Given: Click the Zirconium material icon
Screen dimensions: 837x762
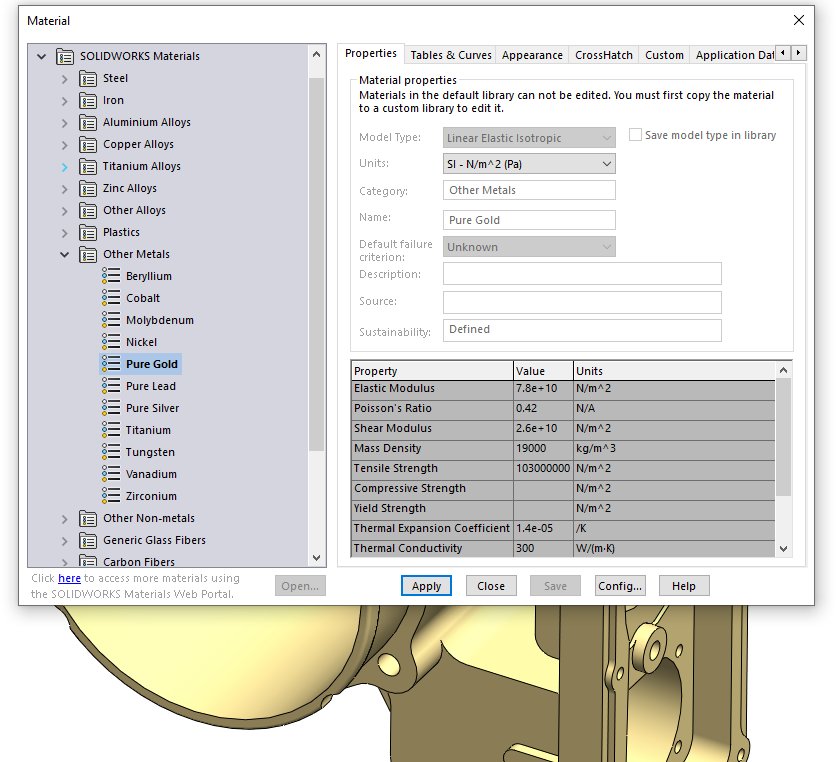Looking at the screenshot, I should pyautogui.click(x=111, y=496).
